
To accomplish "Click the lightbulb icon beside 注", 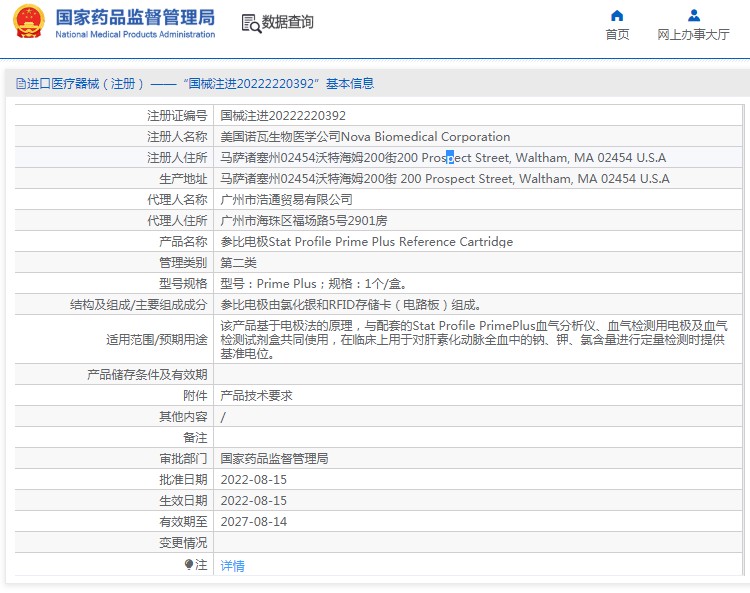I will (x=189, y=565).
